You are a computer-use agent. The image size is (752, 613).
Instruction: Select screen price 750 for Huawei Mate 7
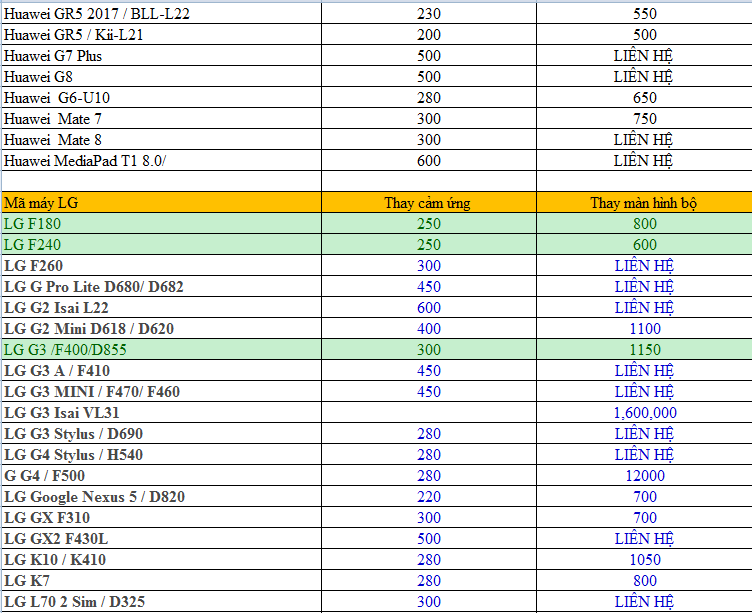(644, 118)
